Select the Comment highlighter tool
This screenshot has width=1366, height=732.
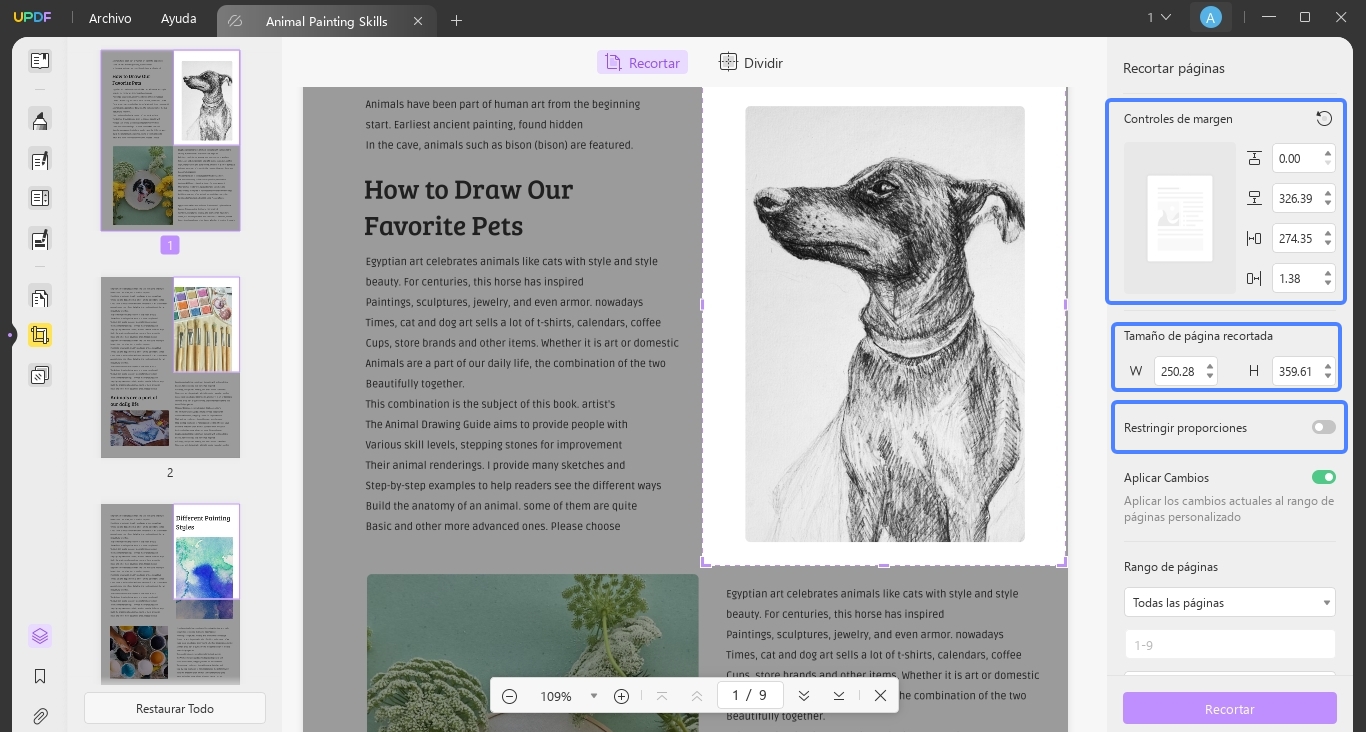point(40,121)
